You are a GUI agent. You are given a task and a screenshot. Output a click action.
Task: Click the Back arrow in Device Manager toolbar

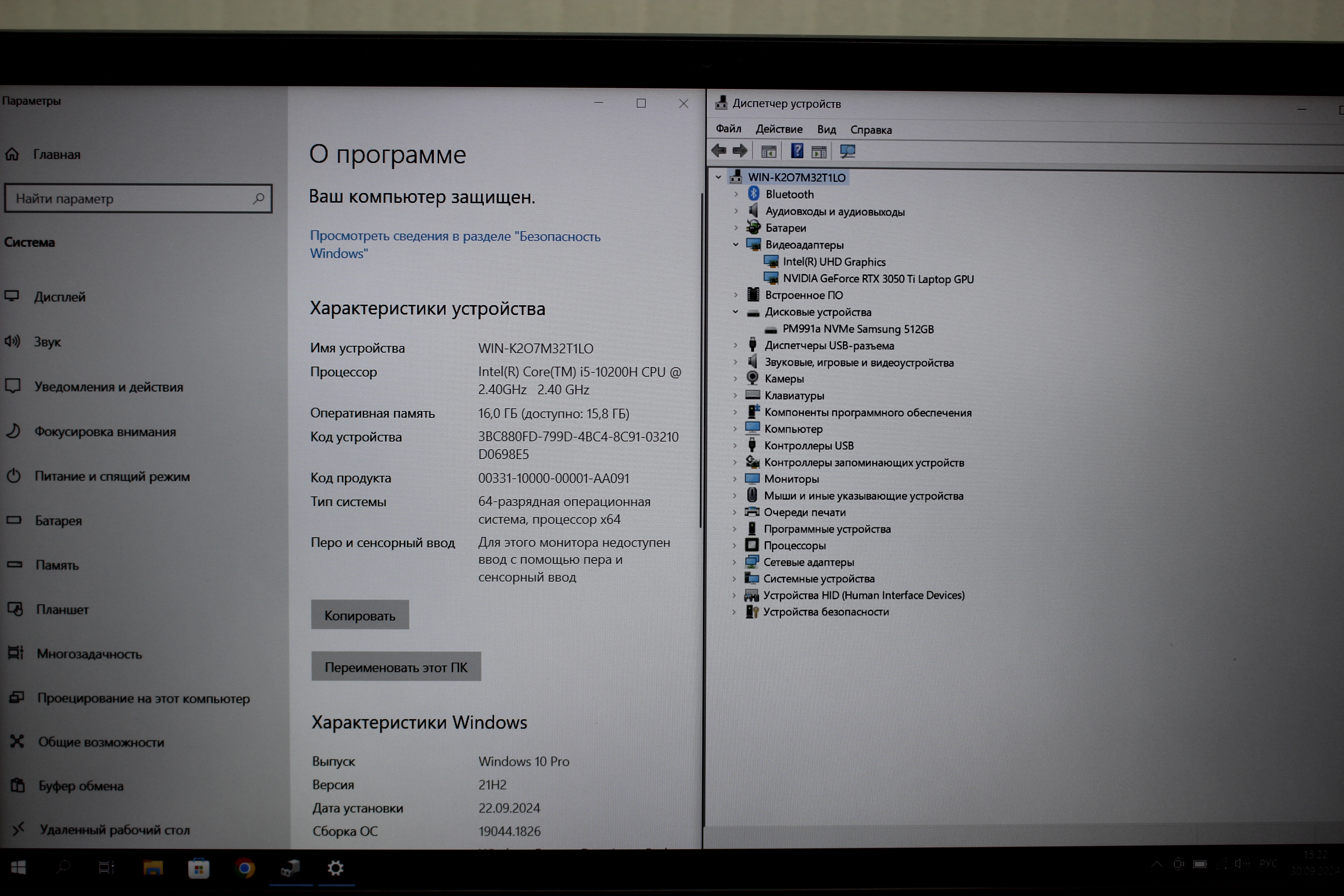click(x=719, y=151)
